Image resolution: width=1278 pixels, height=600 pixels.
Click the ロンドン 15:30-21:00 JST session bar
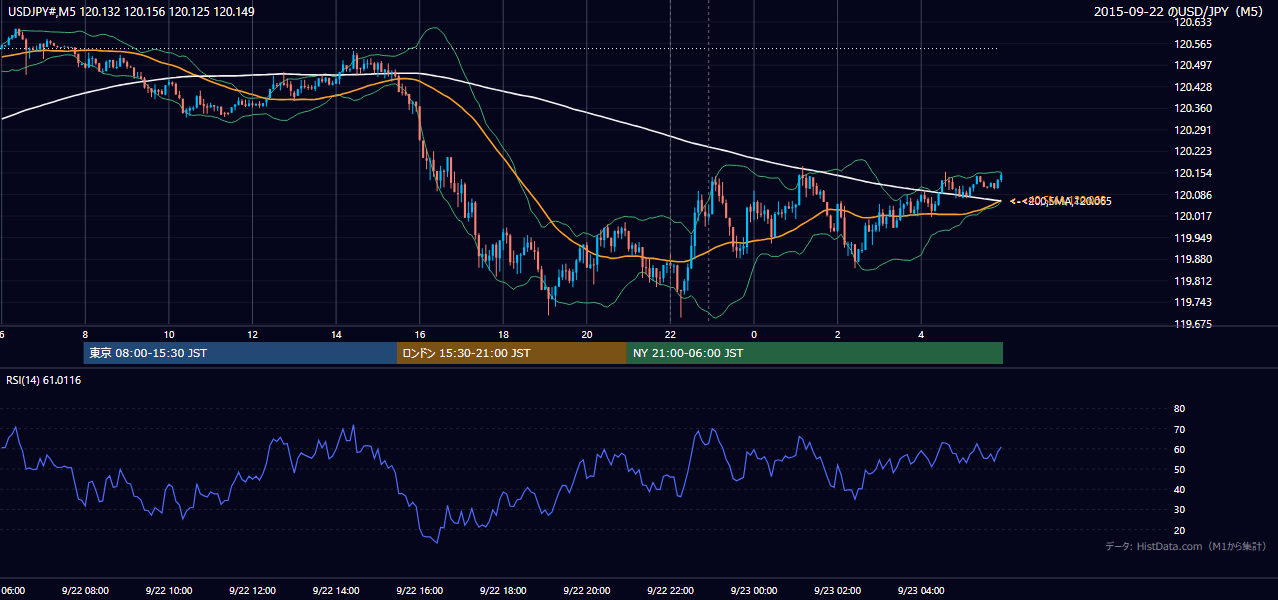pos(512,353)
